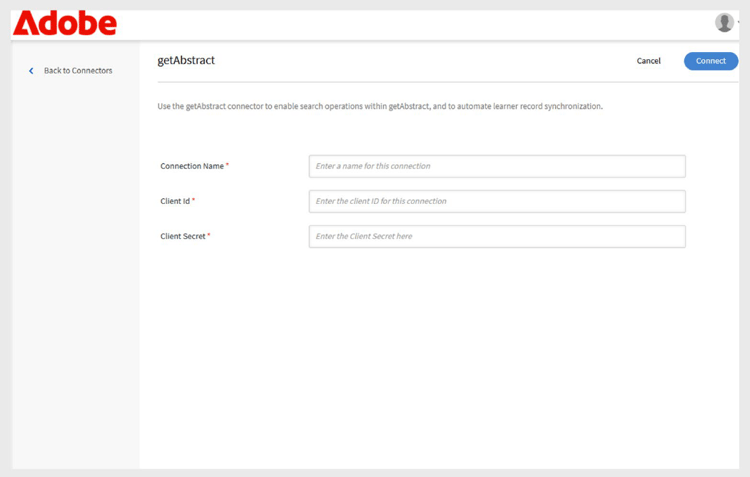Click the blue Connect button
The width and height of the screenshot is (750, 477).
711,61
